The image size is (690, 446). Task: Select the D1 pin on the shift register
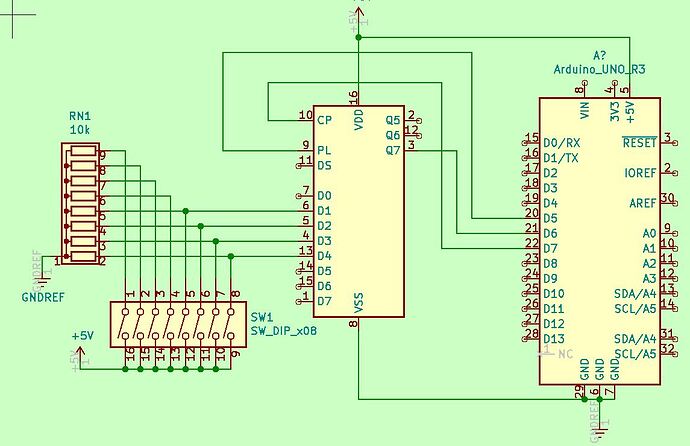pos(324,211)
